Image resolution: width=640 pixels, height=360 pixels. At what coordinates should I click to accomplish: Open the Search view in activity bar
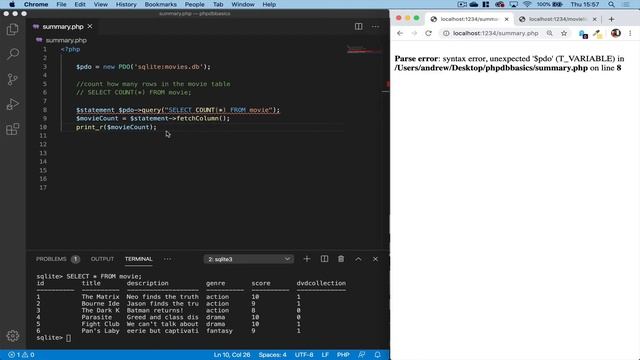coord(13,54)
